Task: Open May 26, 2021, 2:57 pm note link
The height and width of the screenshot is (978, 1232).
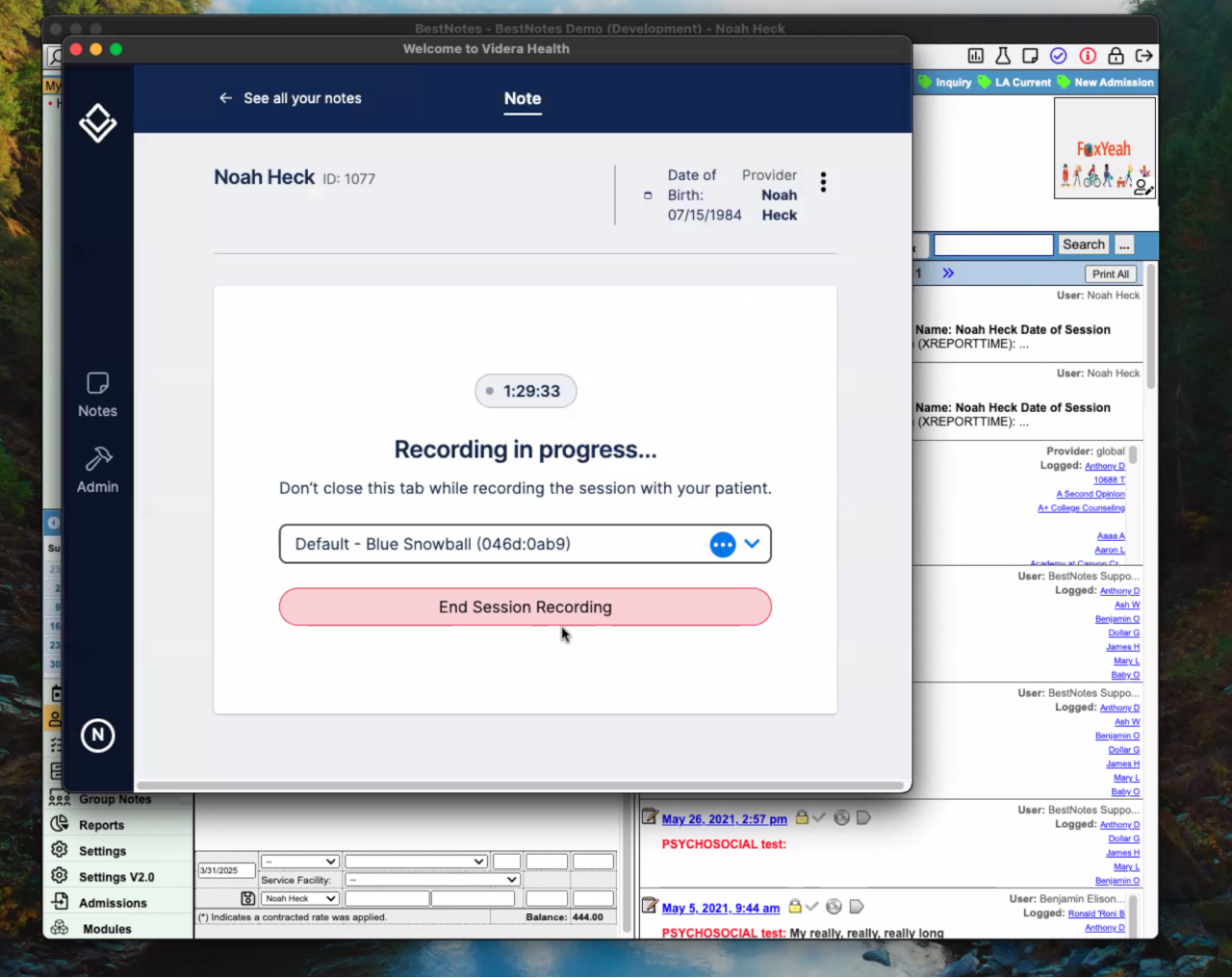Action: click(x=725, y=819)
